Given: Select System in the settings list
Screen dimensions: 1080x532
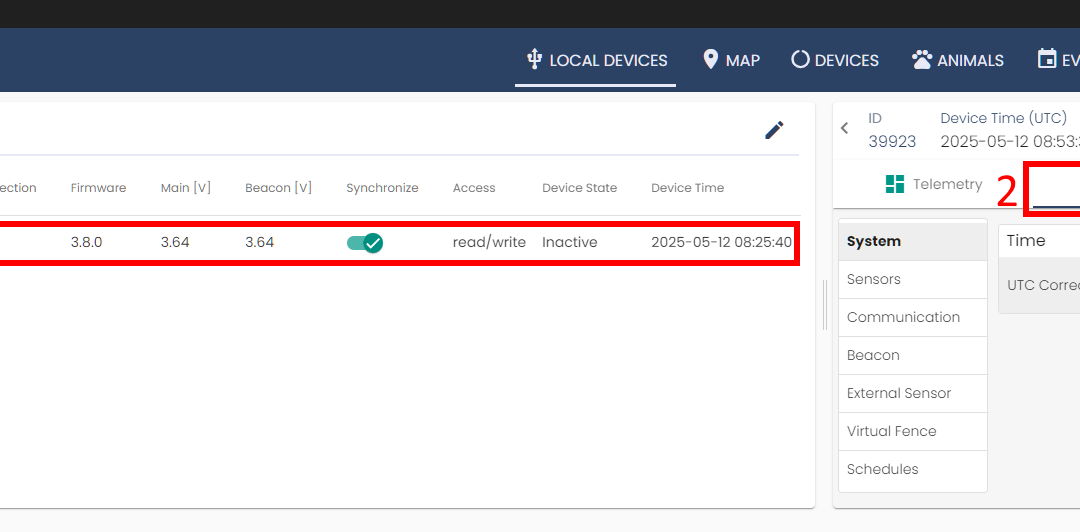Looking at the screenshot, I should point(912,241).
